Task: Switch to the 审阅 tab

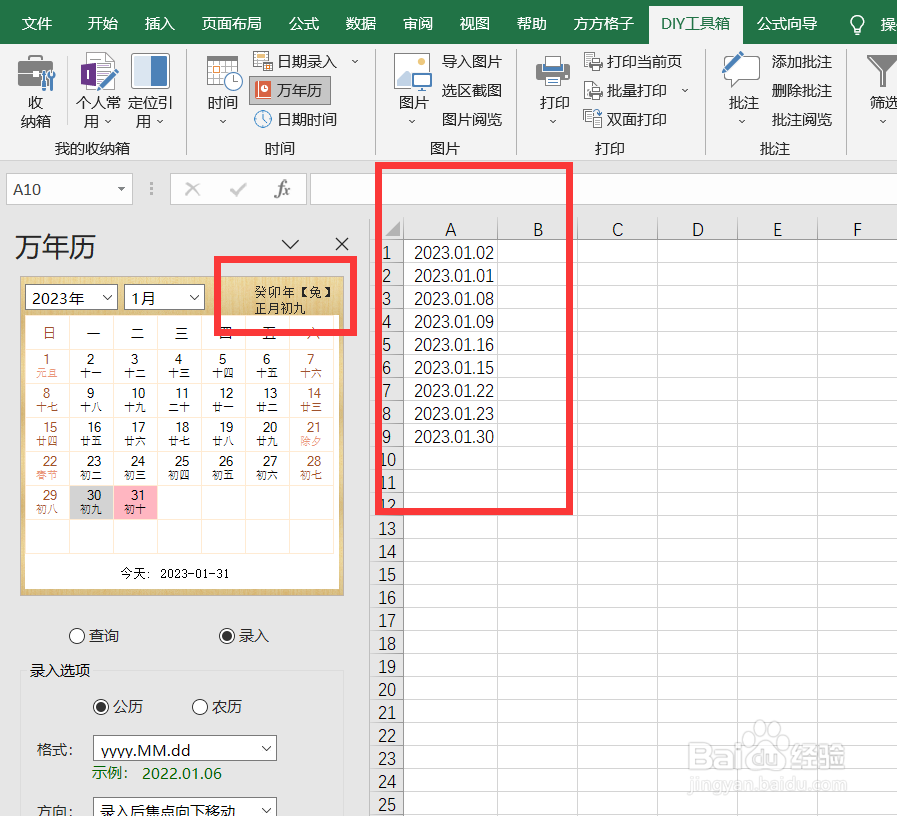Action: pyautogui.click(x=418, y=24)
